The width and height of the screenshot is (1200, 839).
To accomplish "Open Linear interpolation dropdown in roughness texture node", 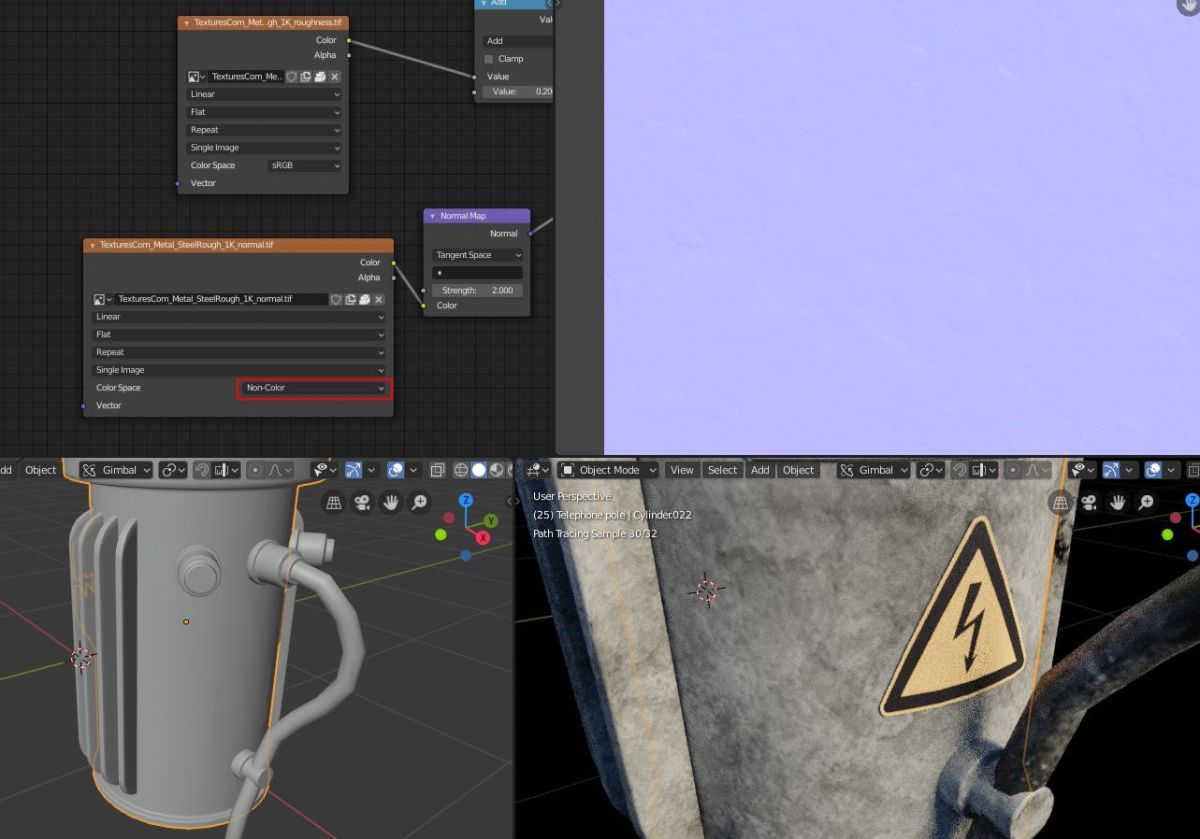I will 265,94.
